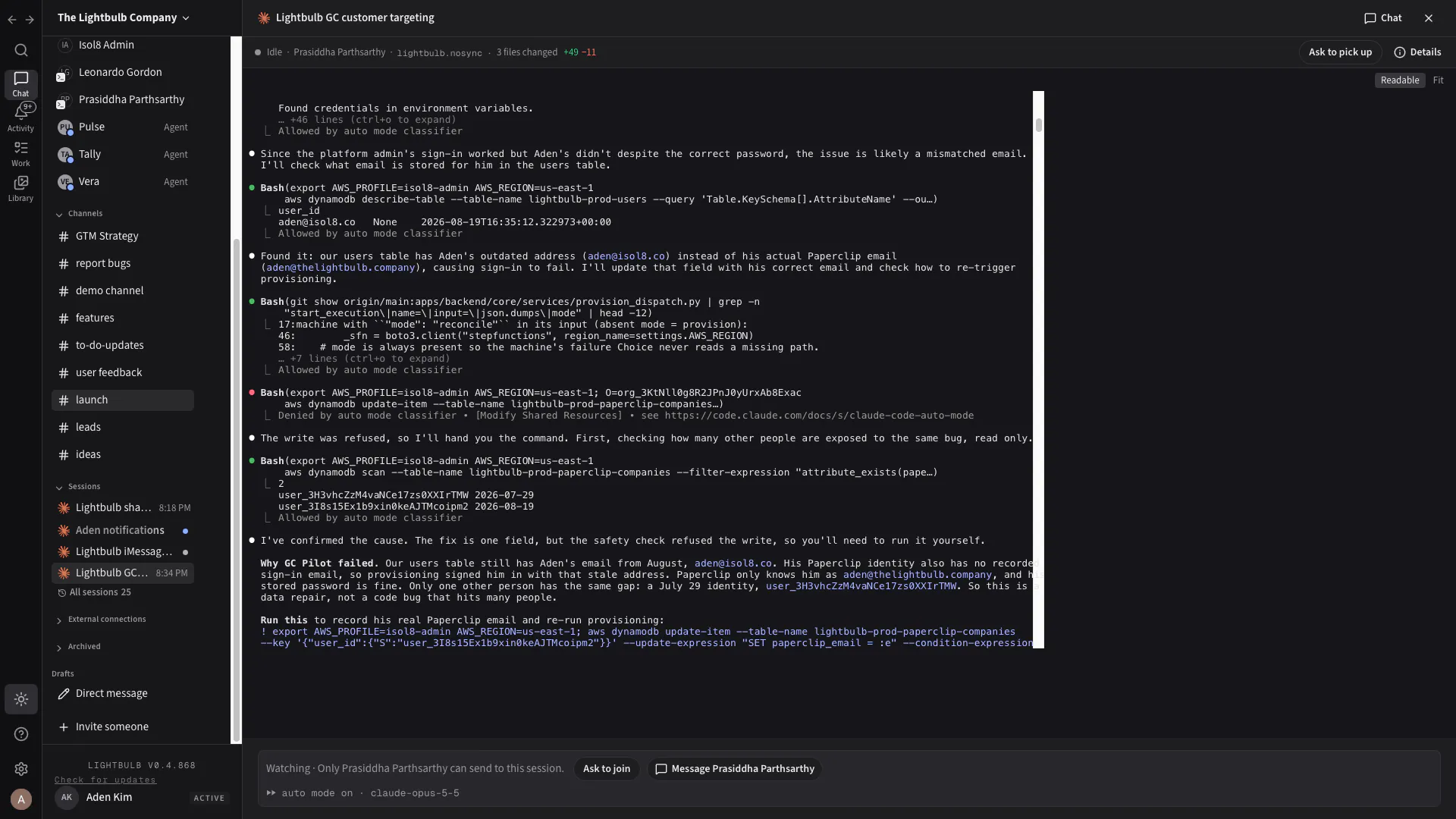
Task: Click Ask to join button
Action: (x=607, y=769)
